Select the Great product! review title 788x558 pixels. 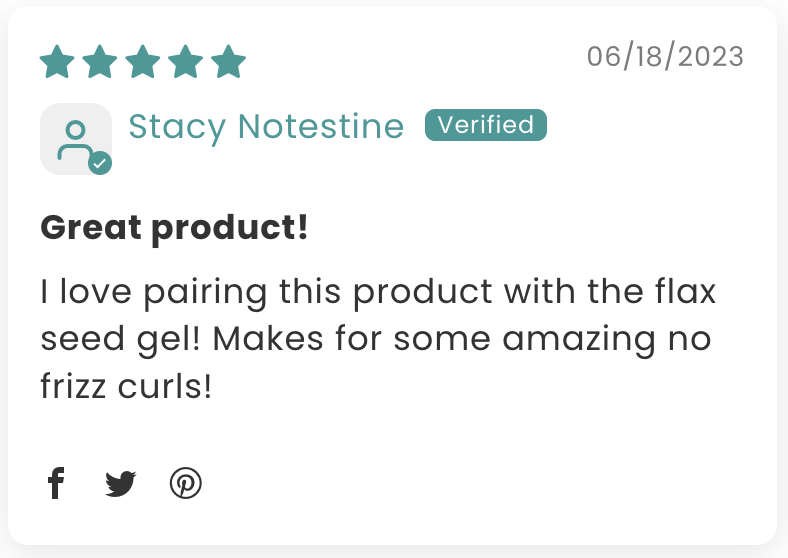coord(174,228)
